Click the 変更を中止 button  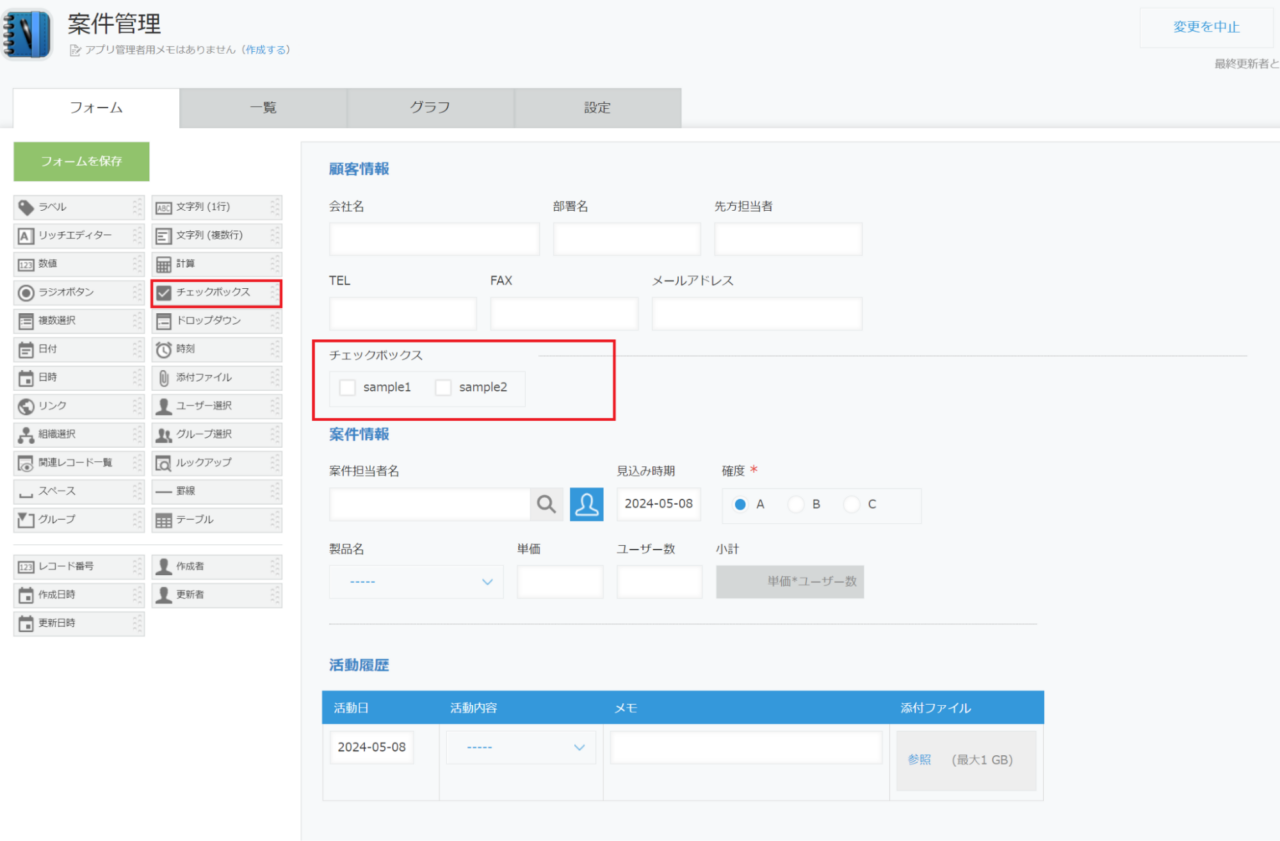[x=1206, y=27]
